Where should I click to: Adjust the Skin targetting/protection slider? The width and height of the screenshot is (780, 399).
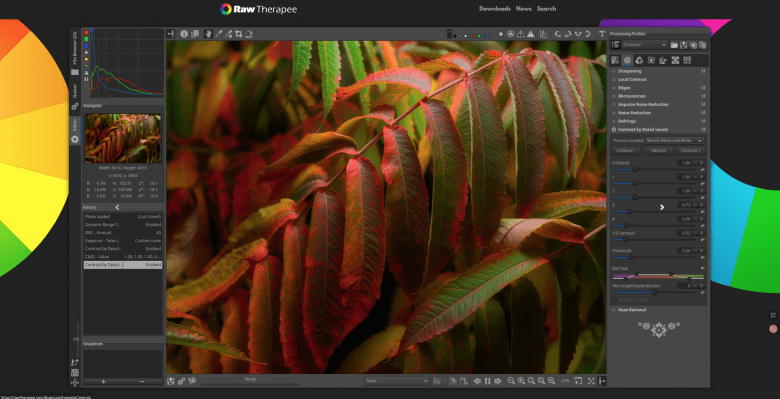click(655, 293)
